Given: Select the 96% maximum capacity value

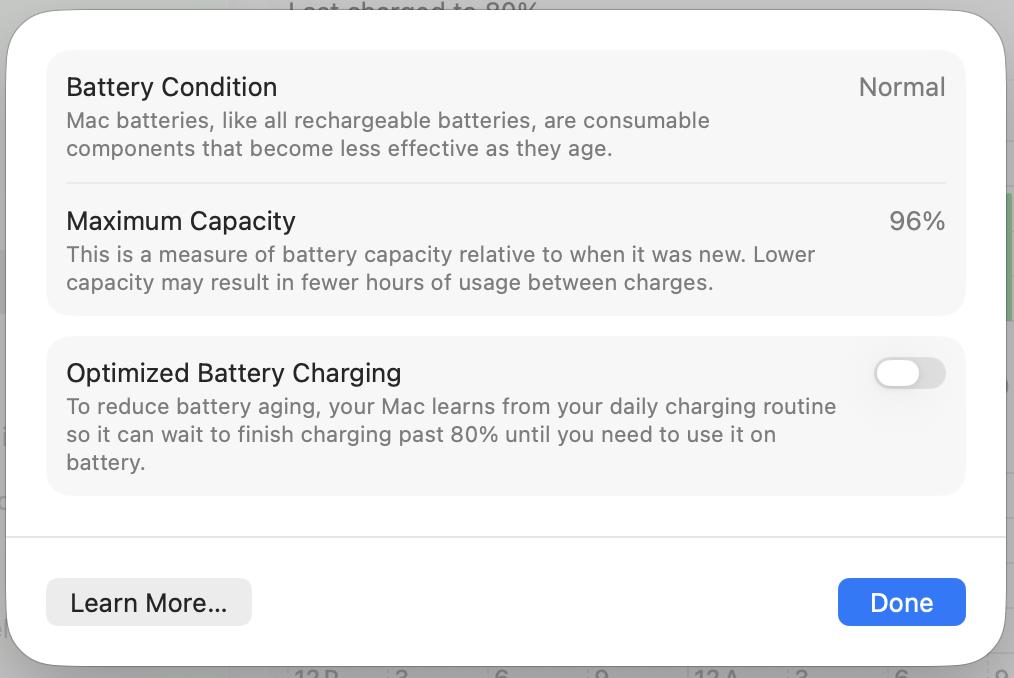Looking at the screenshot, I should (916, 221).
